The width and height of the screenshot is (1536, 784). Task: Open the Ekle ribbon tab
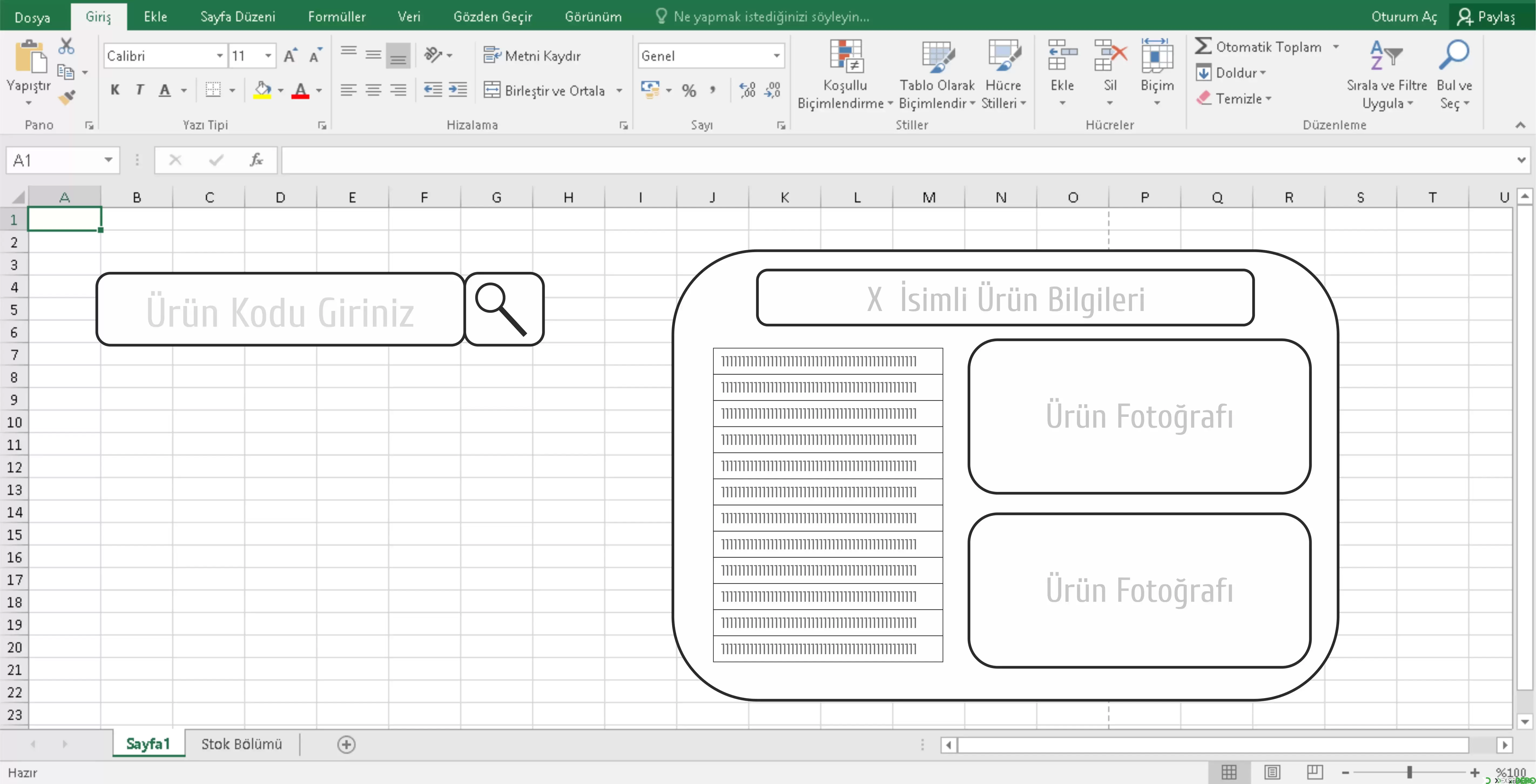(x=156, y=17)
